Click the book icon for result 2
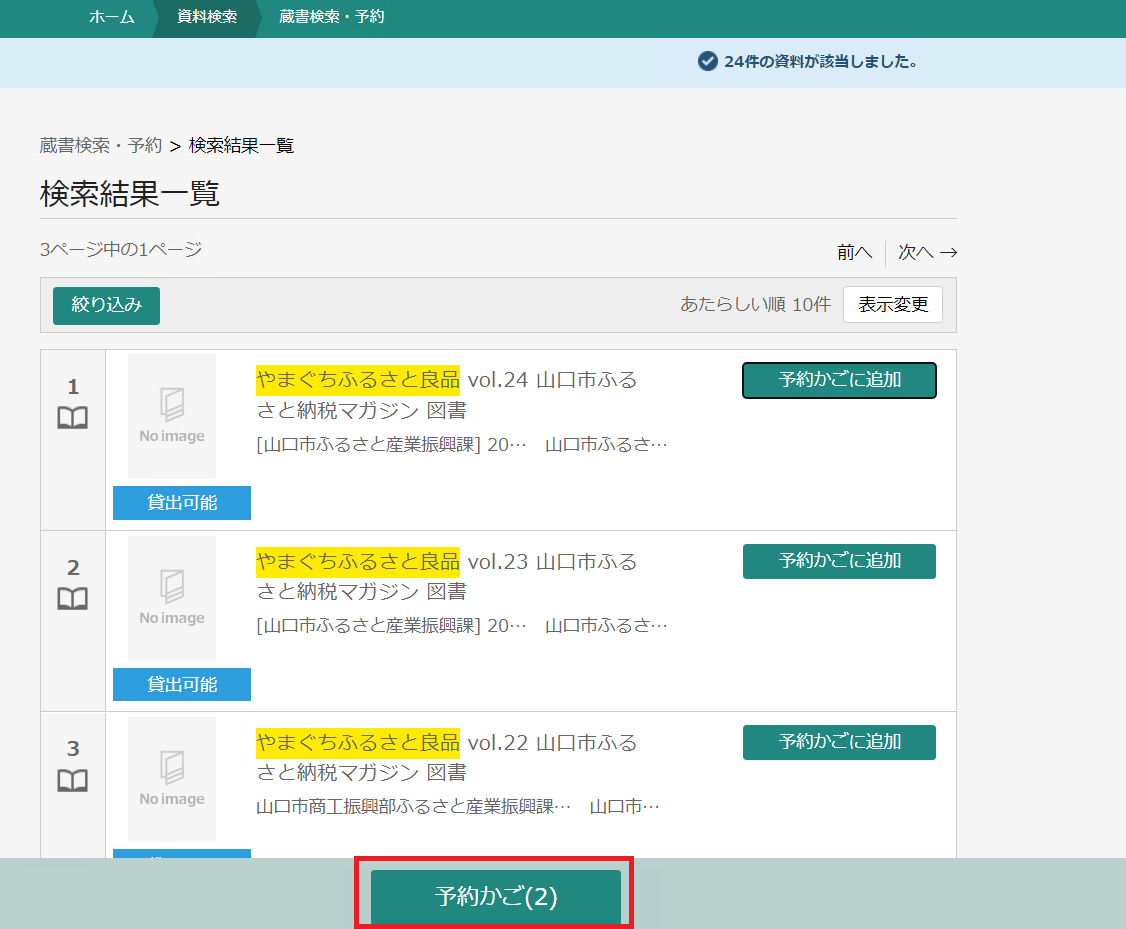The width and height of the screenshot is (1126, 929). pos(72,599)
